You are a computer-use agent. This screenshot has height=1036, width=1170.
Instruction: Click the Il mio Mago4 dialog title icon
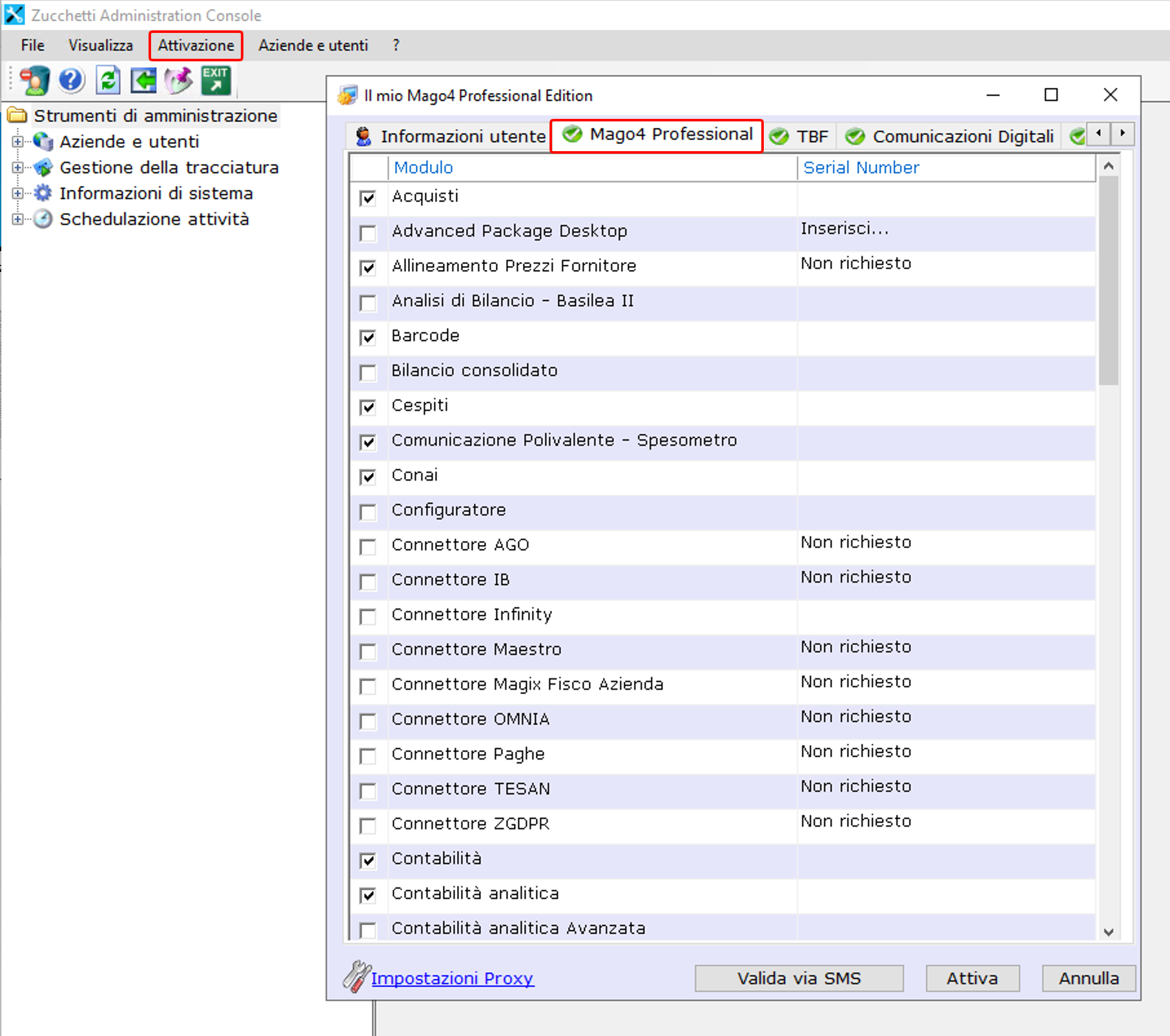pos(347,95)
